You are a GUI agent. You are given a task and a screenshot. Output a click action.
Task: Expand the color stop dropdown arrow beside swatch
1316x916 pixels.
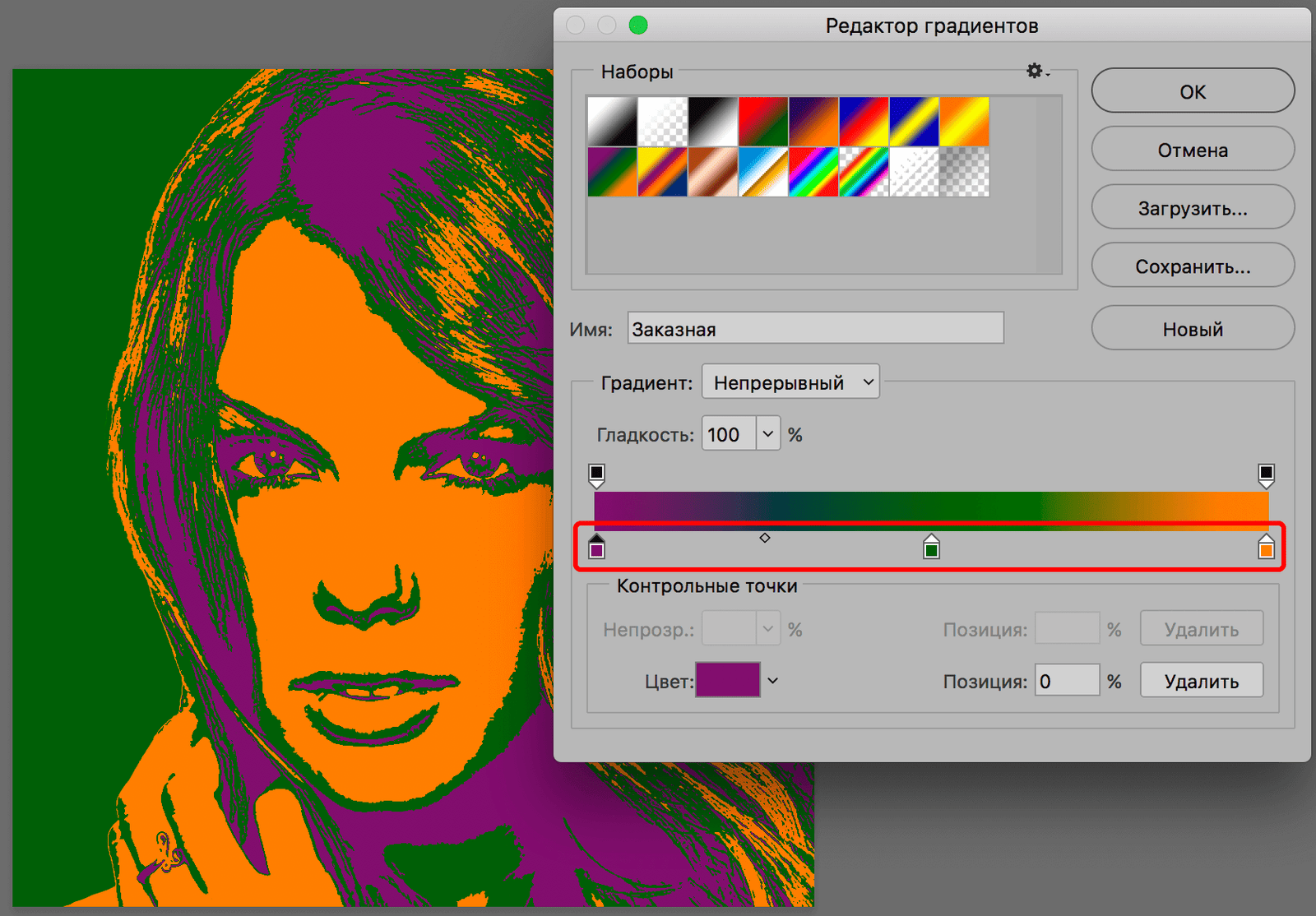pos(772,681)
